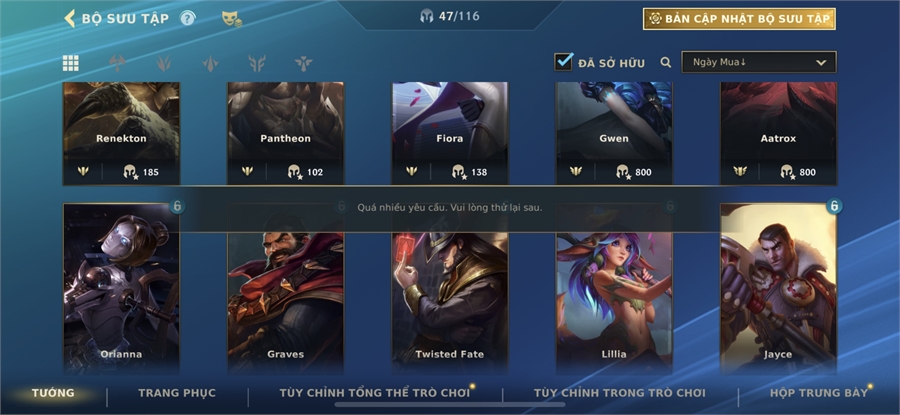Filter by the second role icon after the grid
Screen dimensions: 900x415
[x=164, y=63]
